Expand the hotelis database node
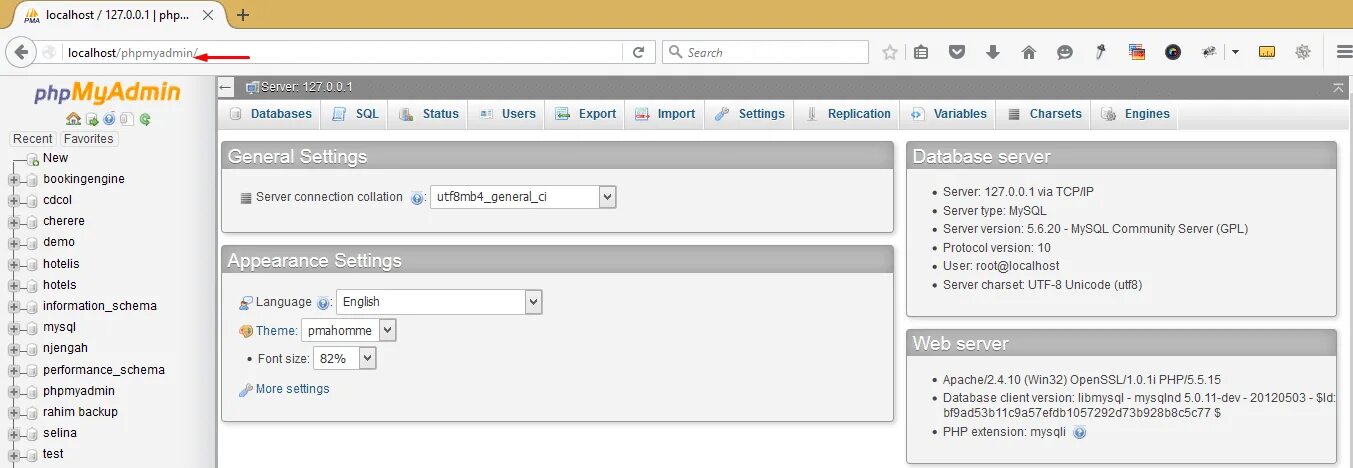The width and height of the screenshot is (1353, 468). (x=14, y=264)
